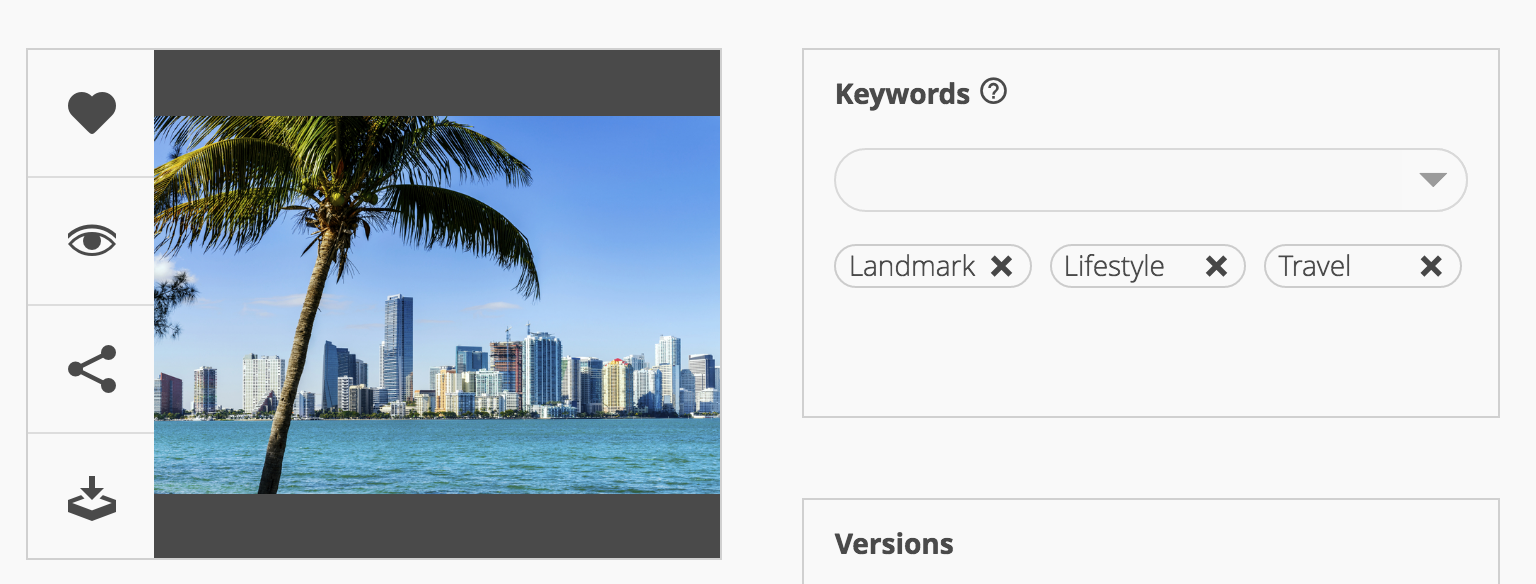This screenshot has height=584, width=1536.
Task: Delete the Travel keyword
Action: 1430,266
